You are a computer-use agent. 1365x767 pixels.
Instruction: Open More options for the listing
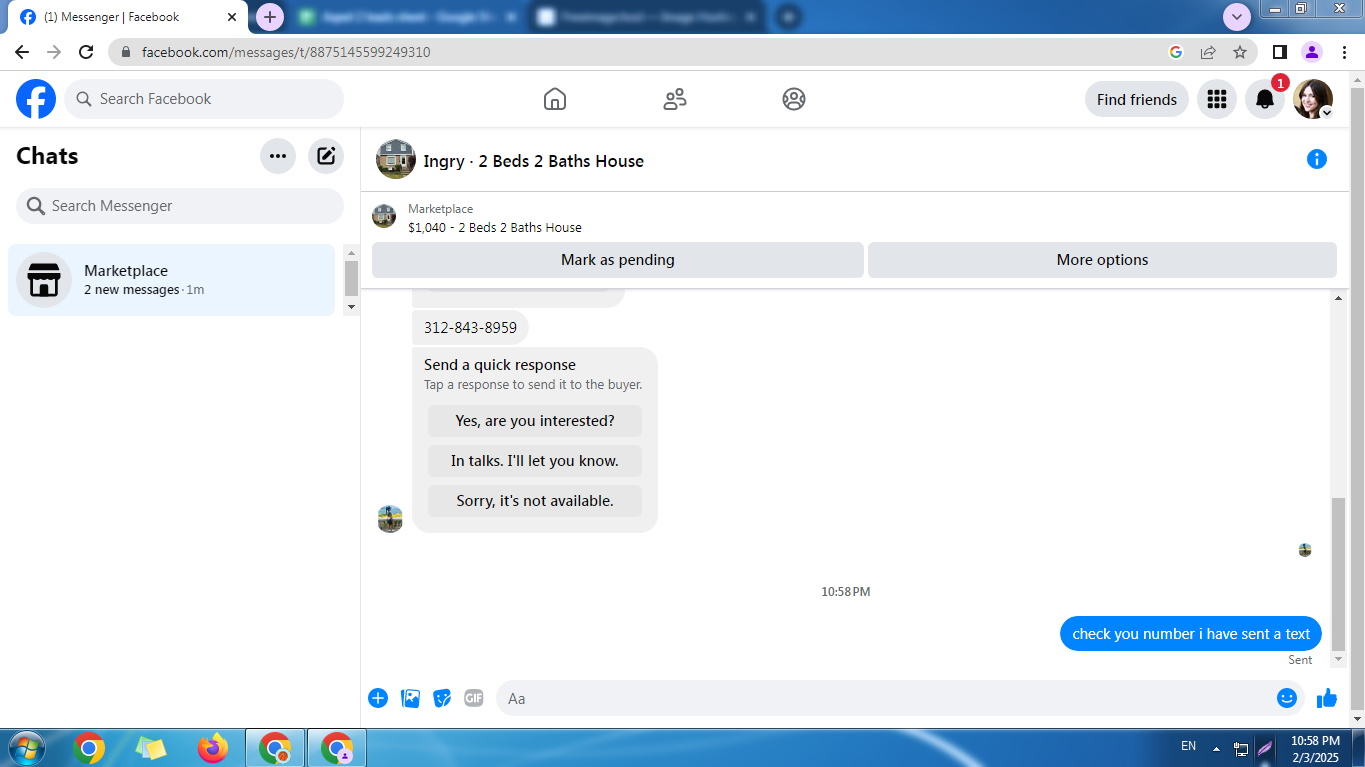pyautogui.click(x=1102, y=260)
